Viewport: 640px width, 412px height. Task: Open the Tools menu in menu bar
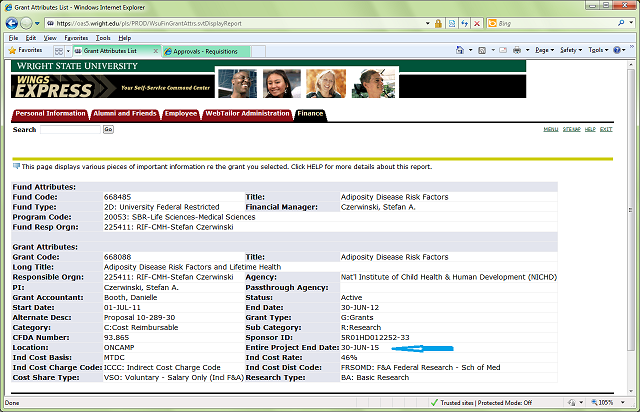(103, 38)
